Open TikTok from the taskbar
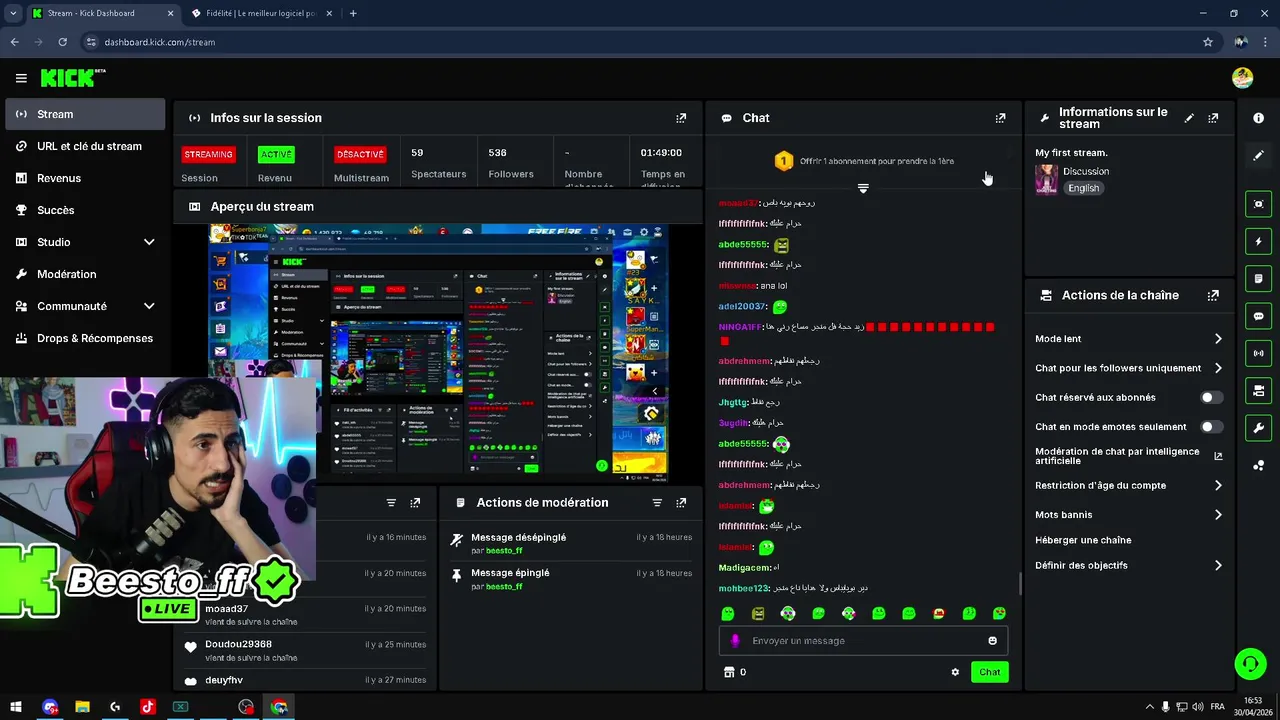Screen dimensions: 1280x720 148,707
